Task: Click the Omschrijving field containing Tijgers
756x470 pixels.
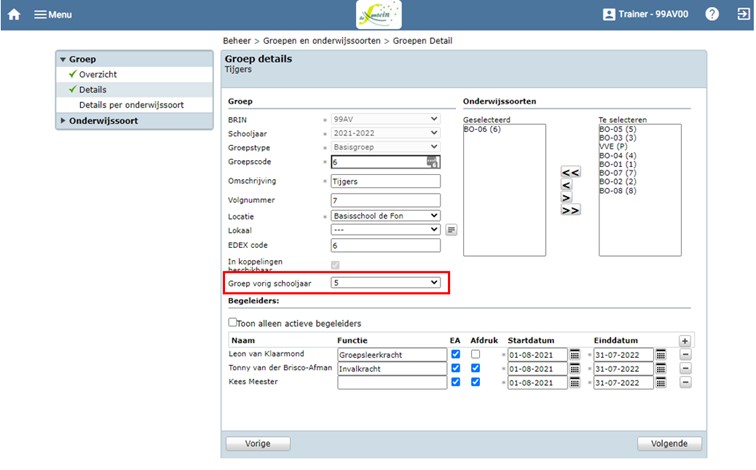Action: 385,181
